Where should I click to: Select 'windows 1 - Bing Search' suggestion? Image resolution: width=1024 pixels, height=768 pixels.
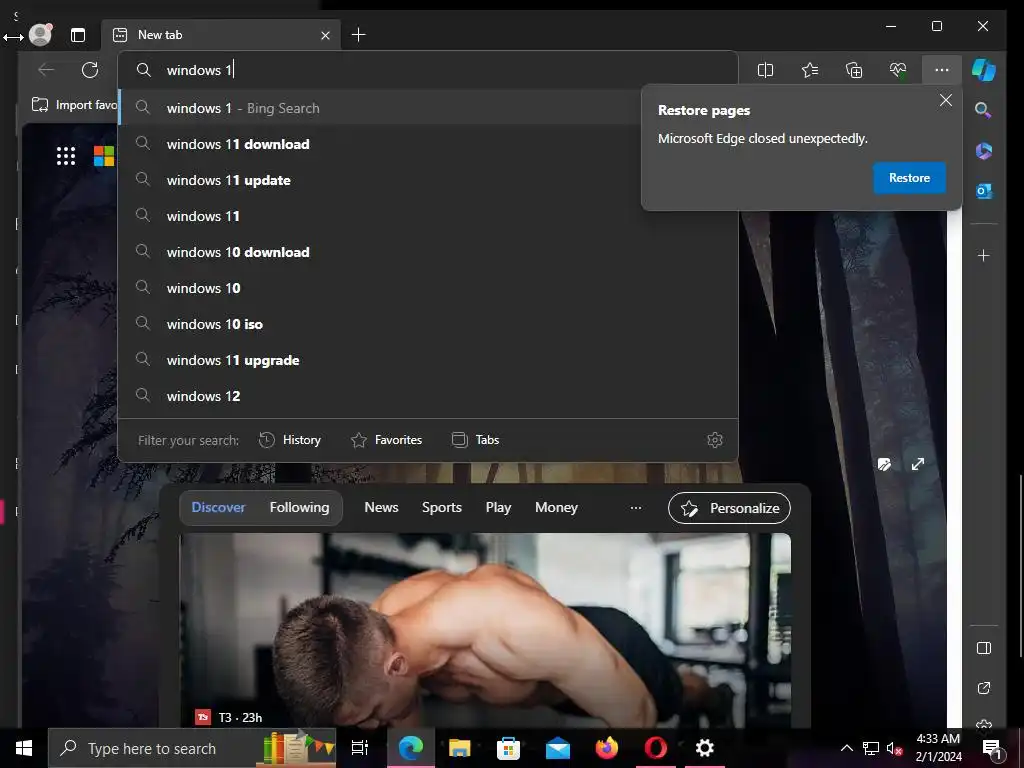[x=380, y=108]
